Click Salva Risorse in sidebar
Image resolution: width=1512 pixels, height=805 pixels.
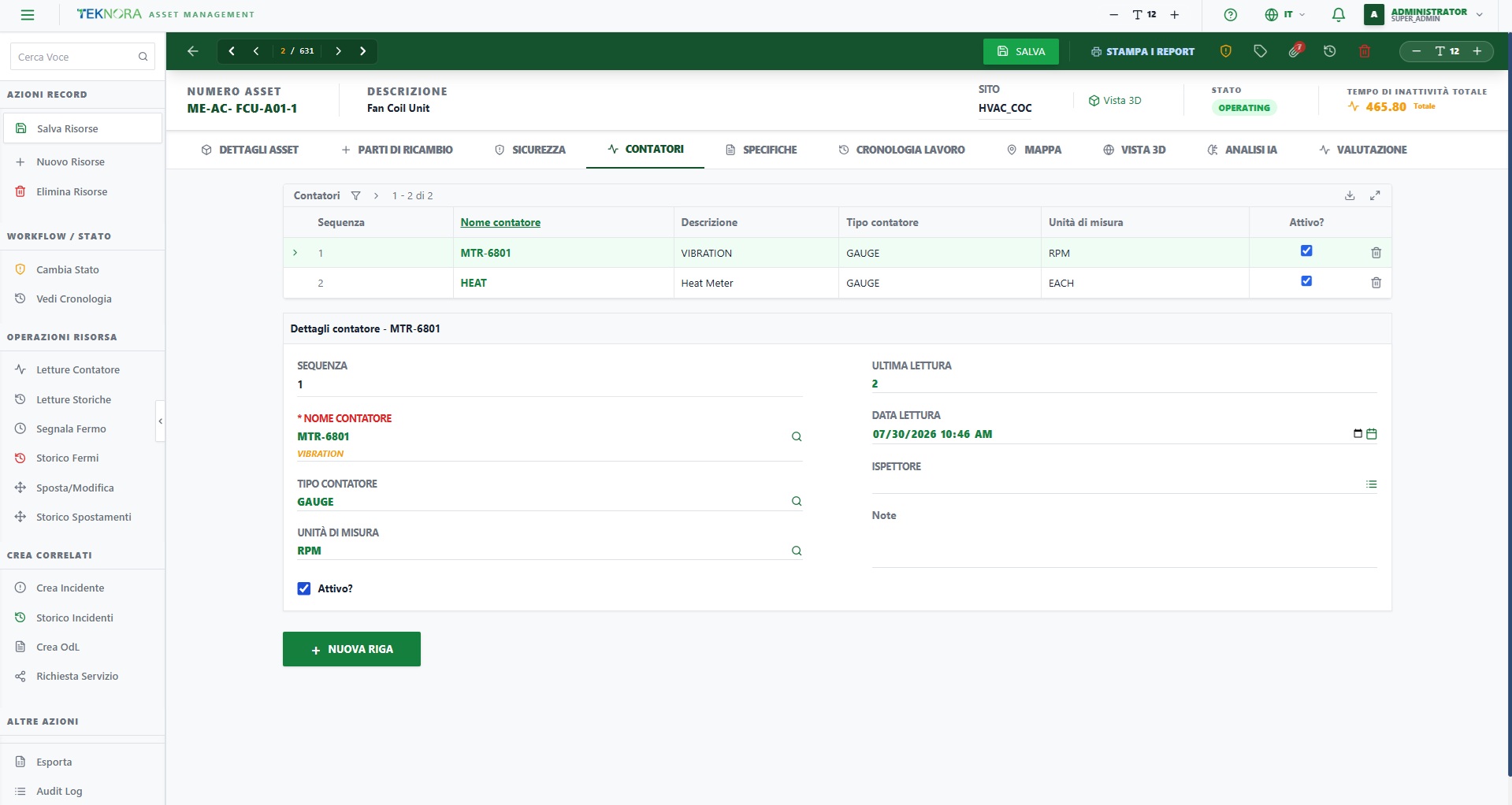click(x=83, y=128)
